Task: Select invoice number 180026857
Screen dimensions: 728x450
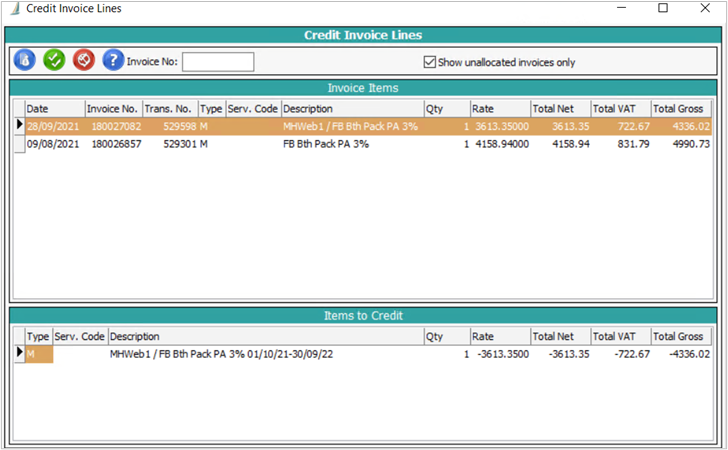Action: 116,144
